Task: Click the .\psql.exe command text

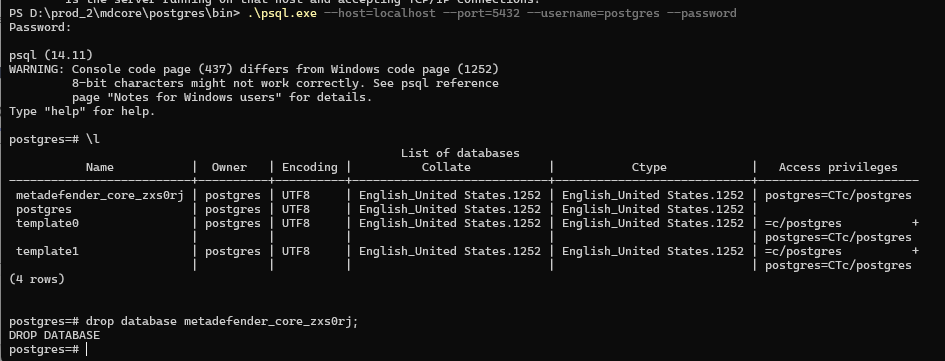Action: click(282, 13)
